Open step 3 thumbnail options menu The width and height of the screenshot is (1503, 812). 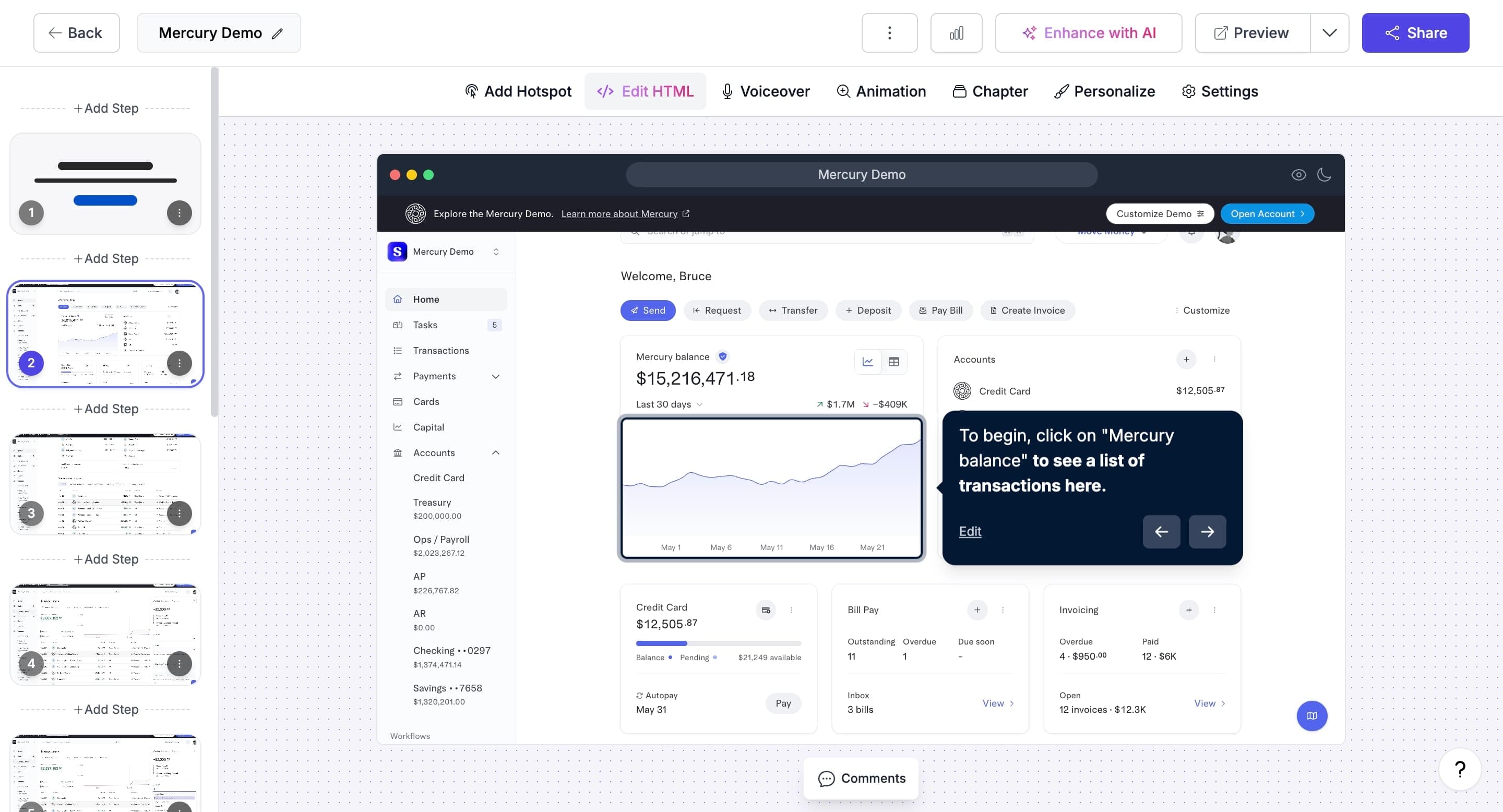pos(179,514)
